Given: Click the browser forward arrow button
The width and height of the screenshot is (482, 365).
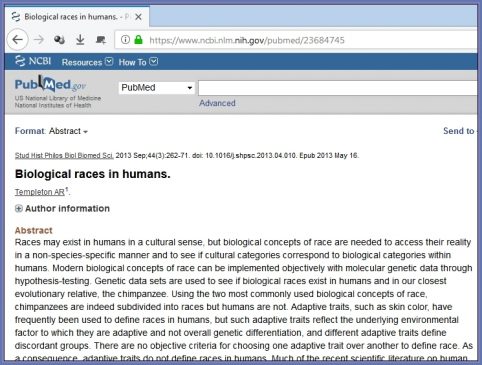Looking at the screenshot, I should coord(39,40).
